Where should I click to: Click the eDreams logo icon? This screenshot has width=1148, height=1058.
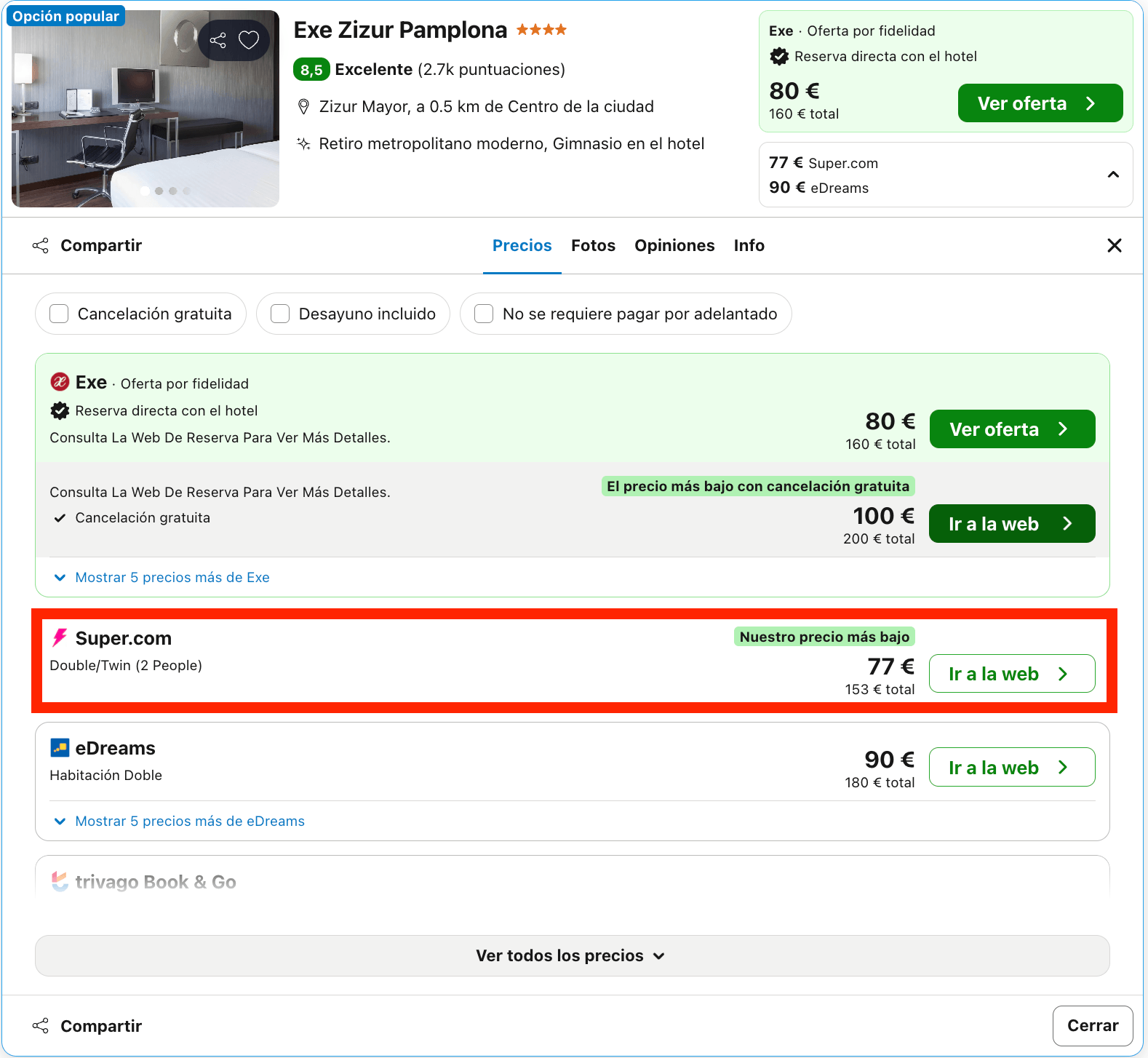60,748
